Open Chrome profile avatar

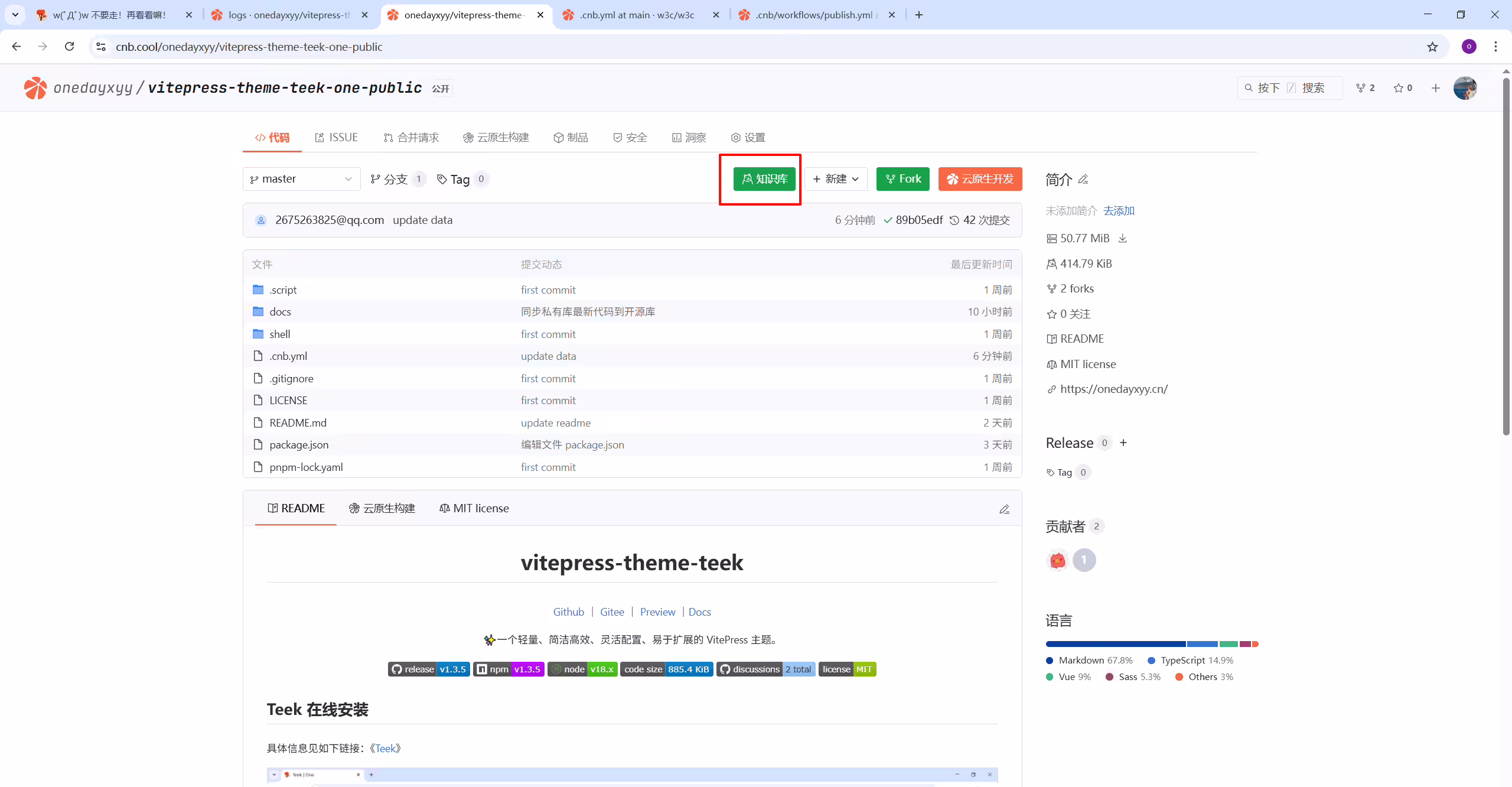coord(1469,47)
